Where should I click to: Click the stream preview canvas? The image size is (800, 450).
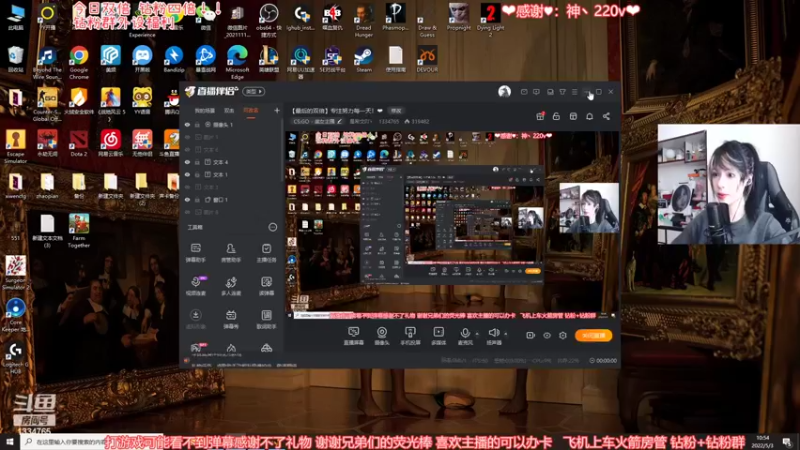point(452,225)
